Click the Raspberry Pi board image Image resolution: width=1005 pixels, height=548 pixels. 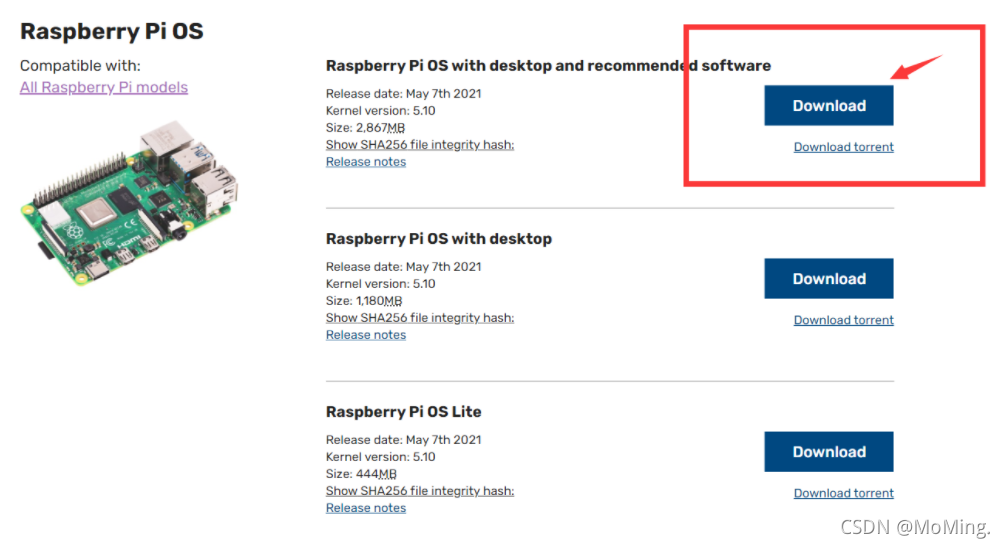tap(129, 203)
